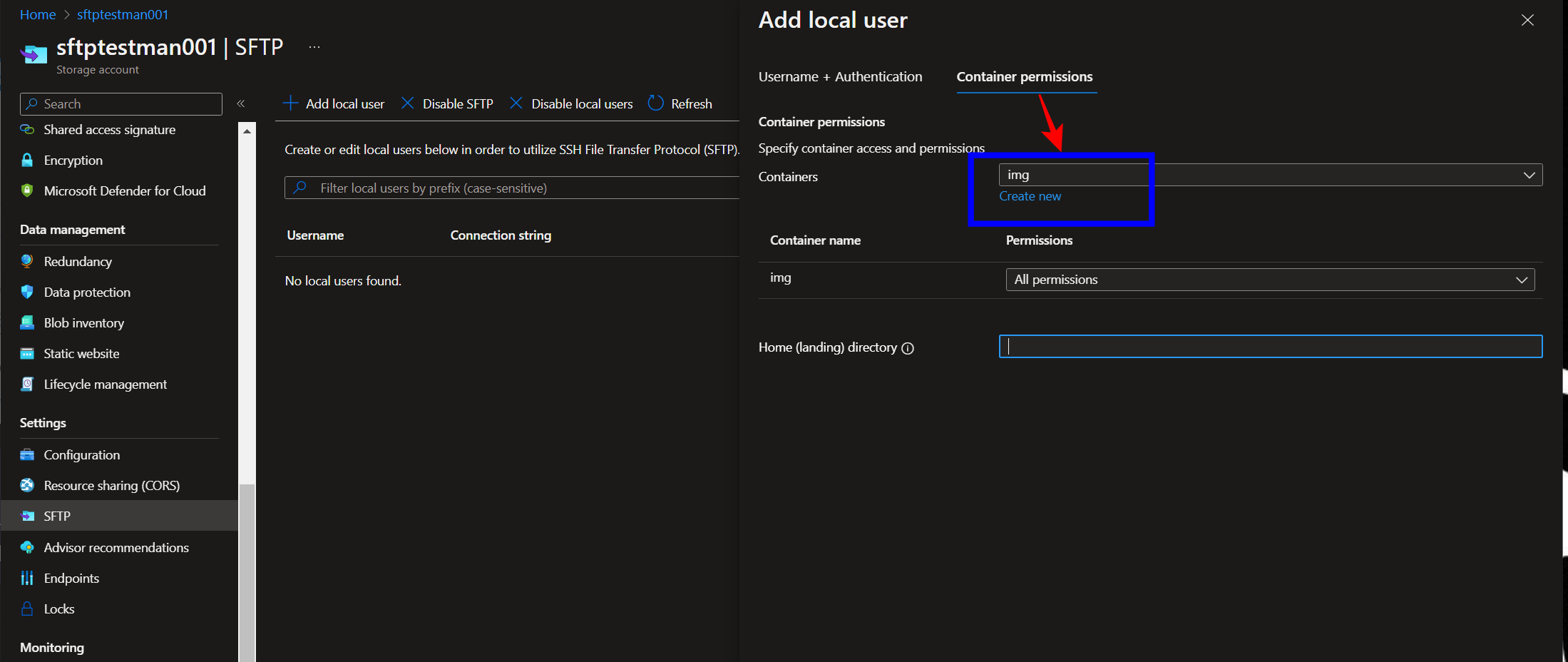This screenshot has width=1568, height=662.
Task: Click the No local users found message
Action: [x=343, y=280]
